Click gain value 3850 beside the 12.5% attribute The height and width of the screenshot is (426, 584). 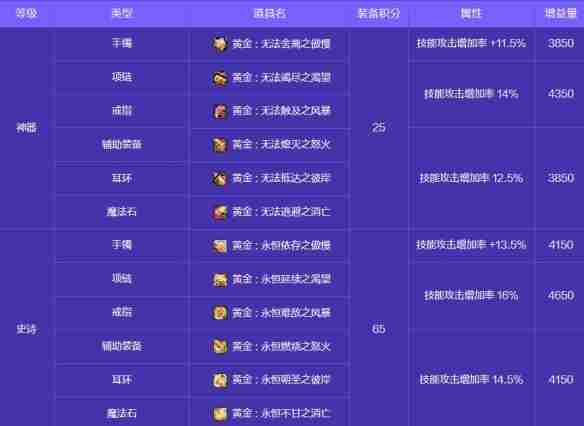point(561,178)
